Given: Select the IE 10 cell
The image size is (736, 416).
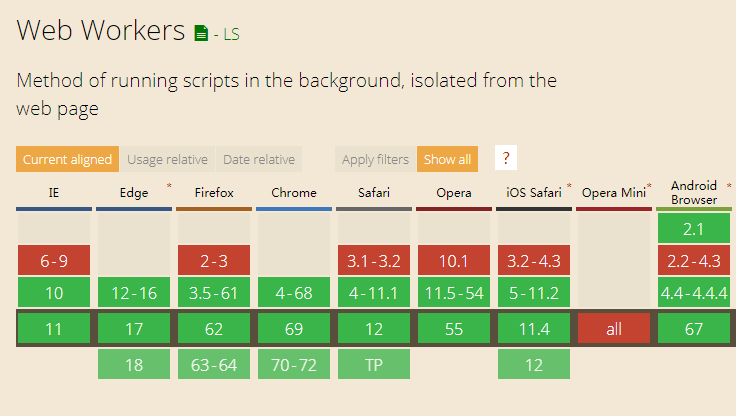Looking at the screenshot, I should [x=54, y=292].
